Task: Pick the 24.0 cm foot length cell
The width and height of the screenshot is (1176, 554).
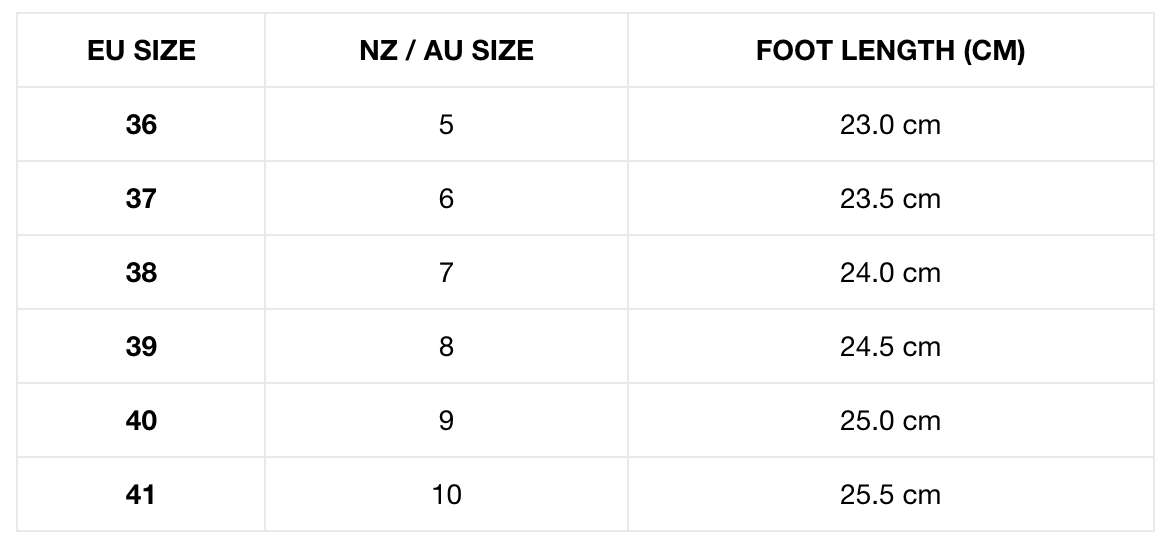Action: pyautogui.click(x=890, y=273)
